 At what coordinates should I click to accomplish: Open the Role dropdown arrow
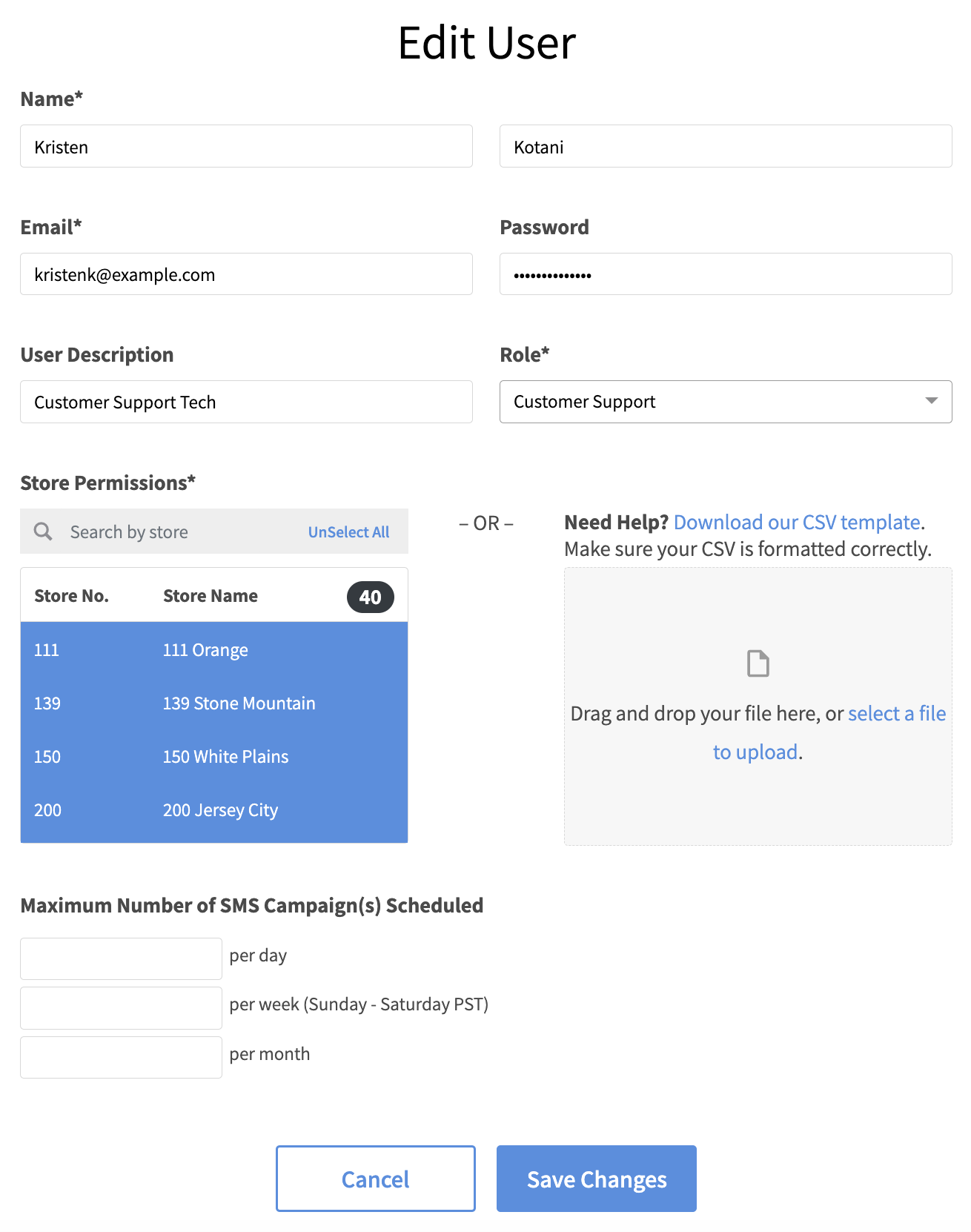pos(931,401)
